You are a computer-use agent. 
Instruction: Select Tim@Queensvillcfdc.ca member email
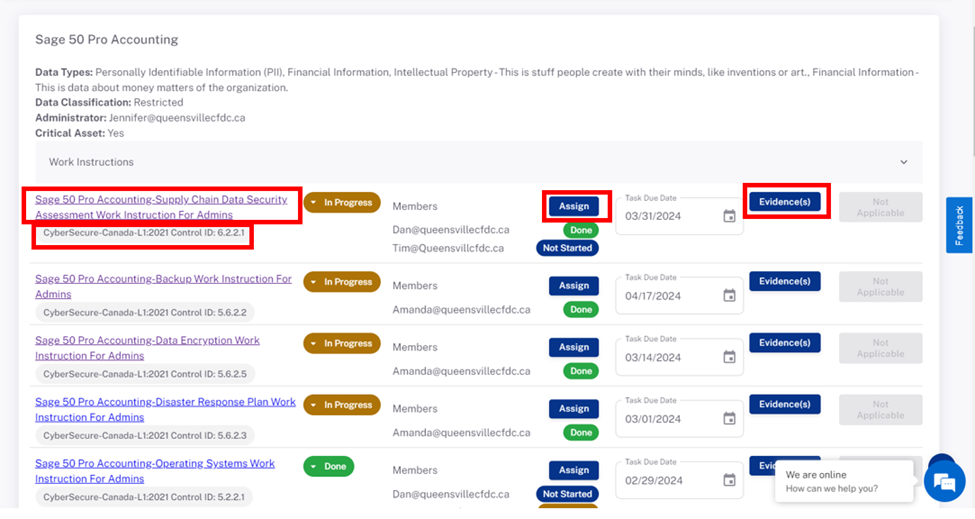coord(448,248)
